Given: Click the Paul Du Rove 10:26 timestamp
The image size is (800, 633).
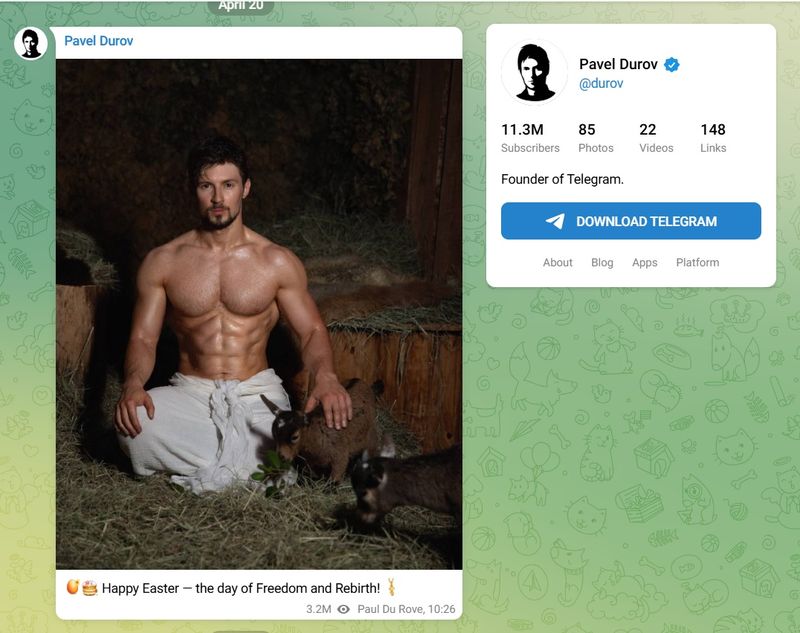Looking at the screenshot, I should [406, 608].
